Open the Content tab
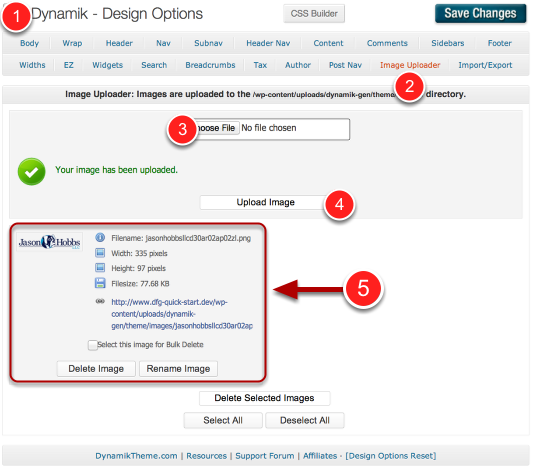This screenshot has height=470, width=540. coord(329,43)
